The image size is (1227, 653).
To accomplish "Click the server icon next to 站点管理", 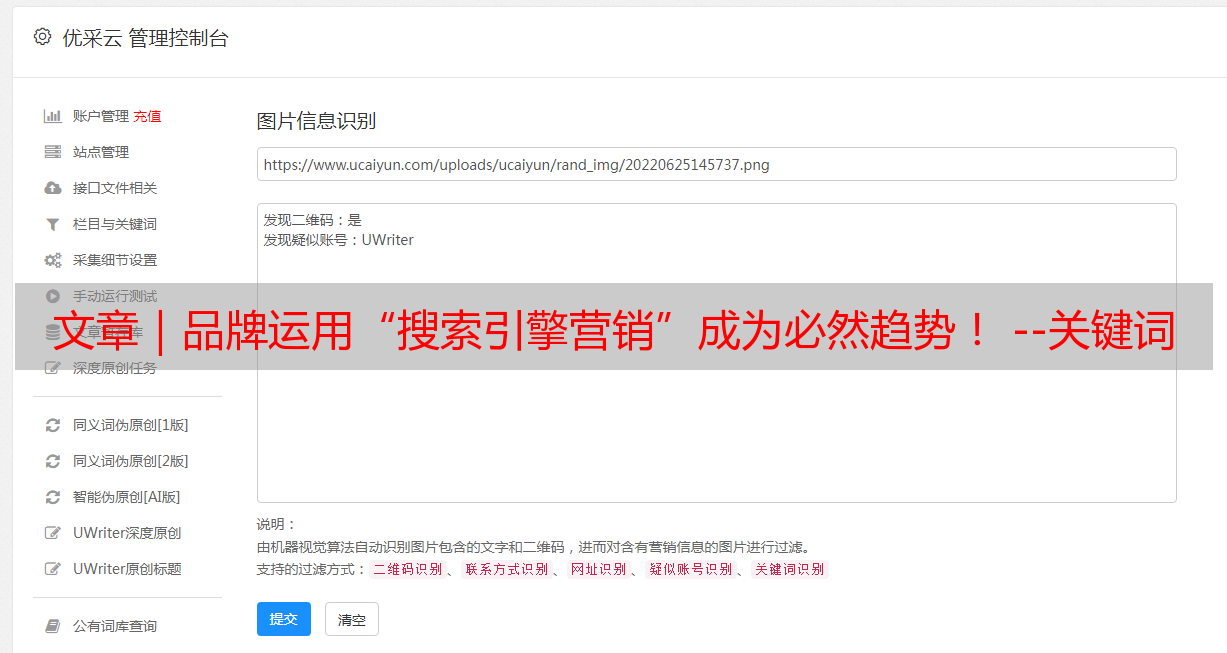I will 53,152.
